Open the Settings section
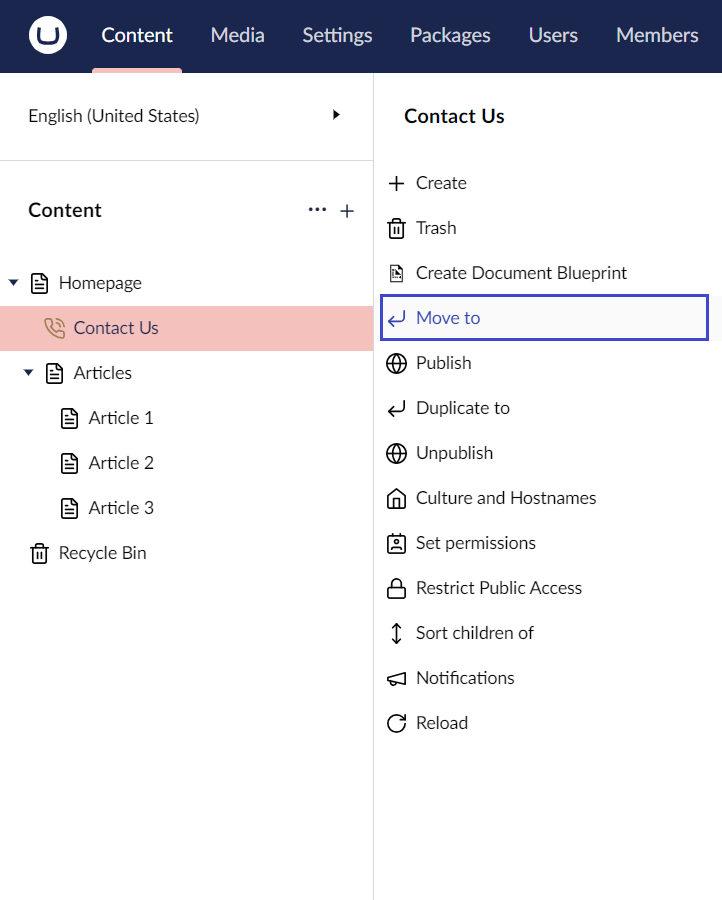 click(336, 34)
